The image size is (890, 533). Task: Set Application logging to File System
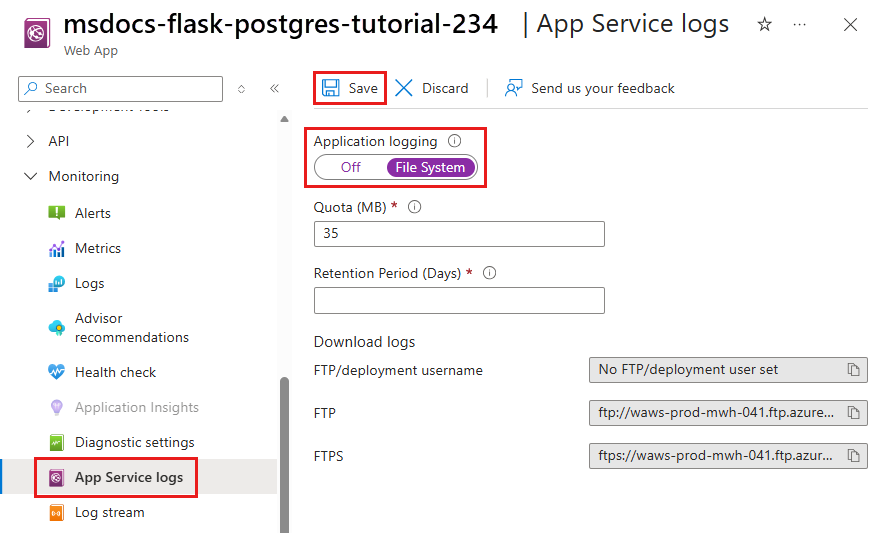(430, 167)
